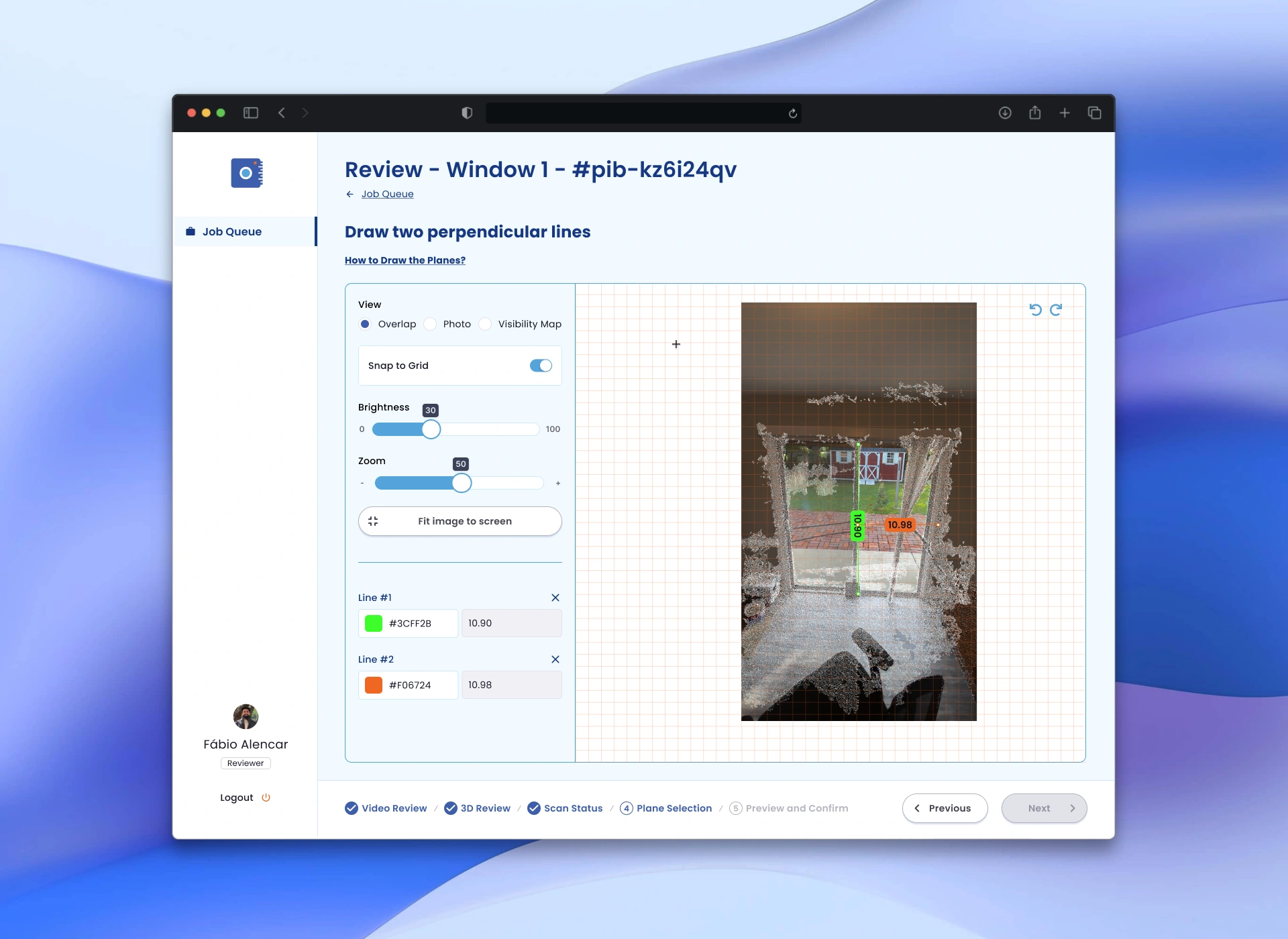
Task: Click the Brightness slider handle
Action: pos(431,429)
